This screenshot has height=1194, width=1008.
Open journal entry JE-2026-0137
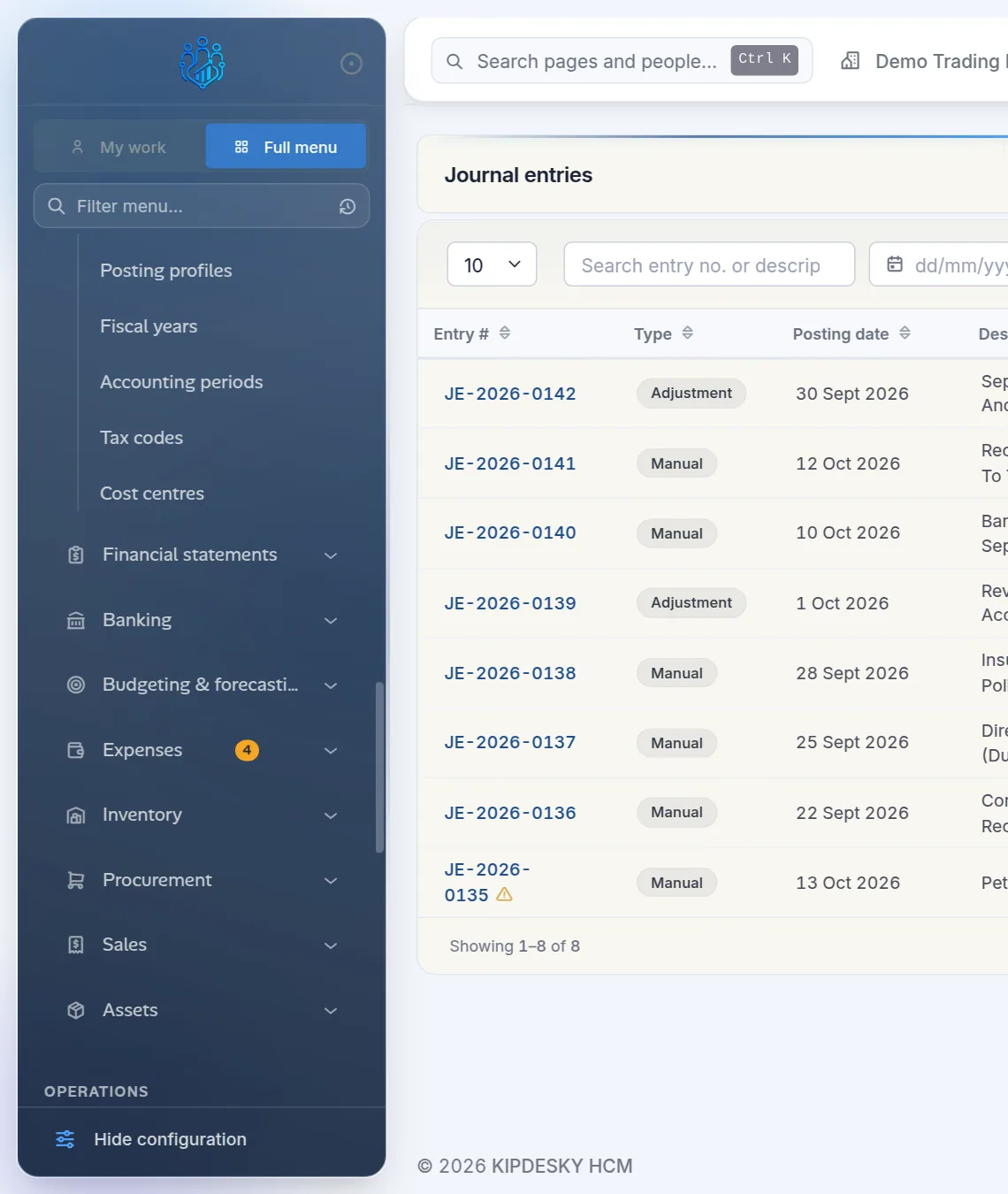pos(510,742)
